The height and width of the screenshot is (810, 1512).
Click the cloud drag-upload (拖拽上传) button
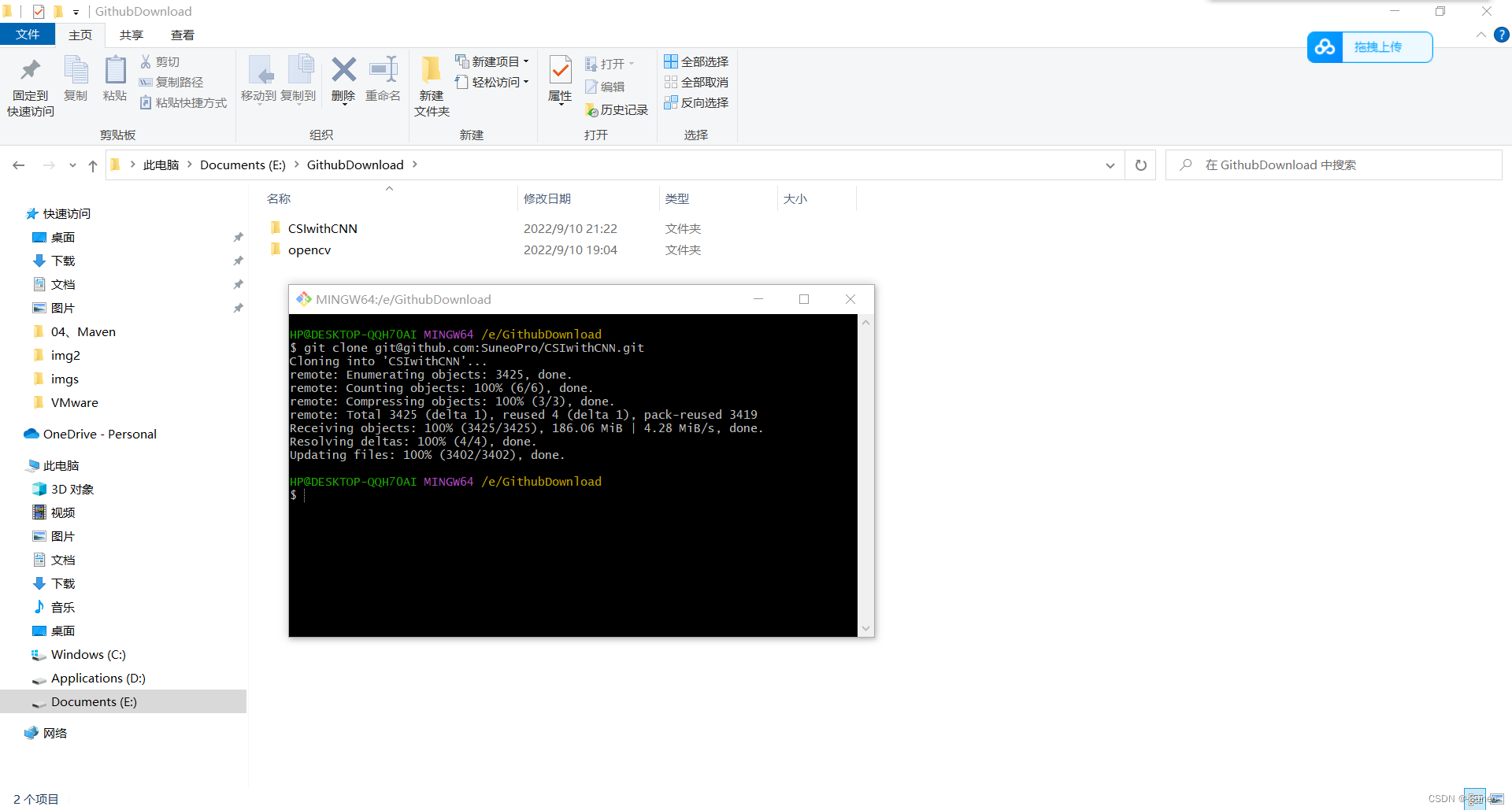[x=1369, y=47]
